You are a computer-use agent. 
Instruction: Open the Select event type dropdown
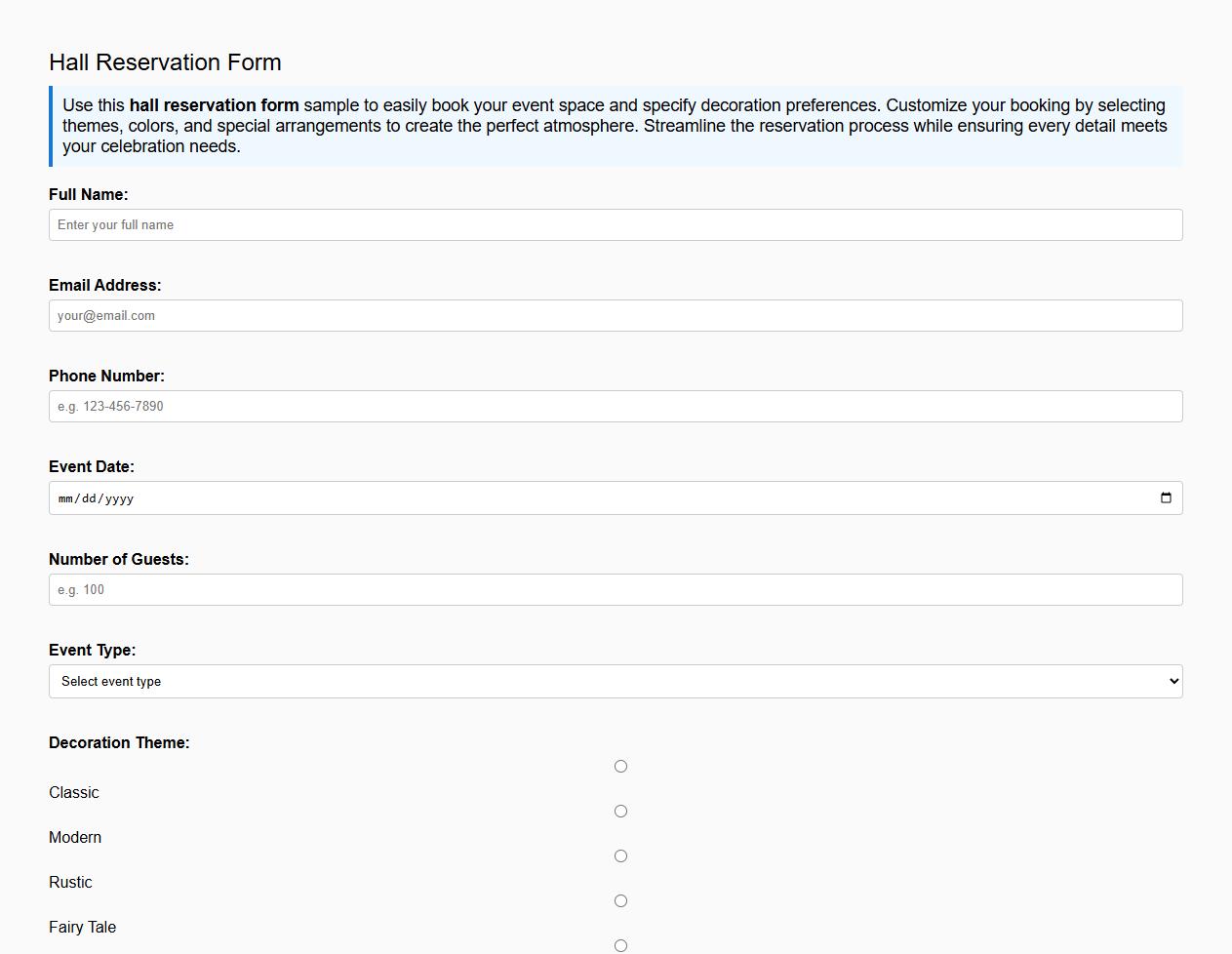(x=615, y=681)
